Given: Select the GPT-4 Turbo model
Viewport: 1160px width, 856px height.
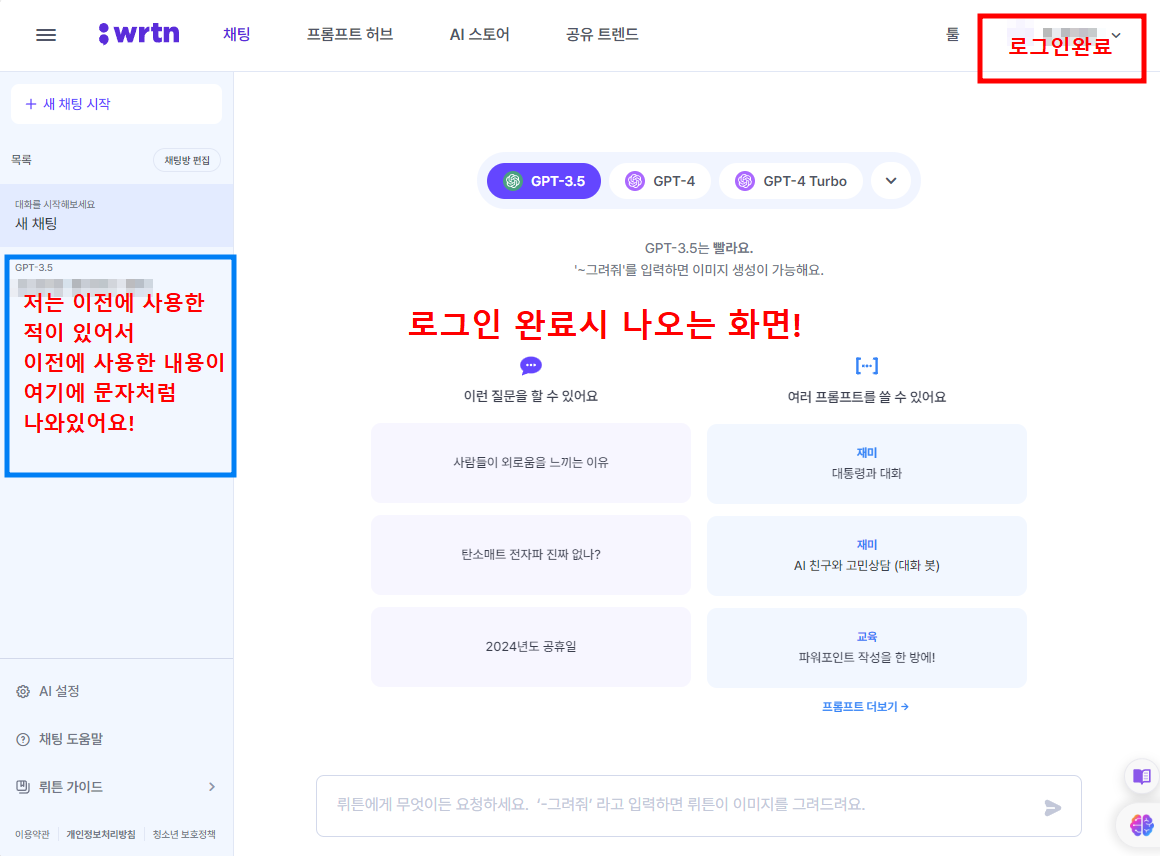Looking at the screenshot, I should pyautogui.click(x=791, y=181).
